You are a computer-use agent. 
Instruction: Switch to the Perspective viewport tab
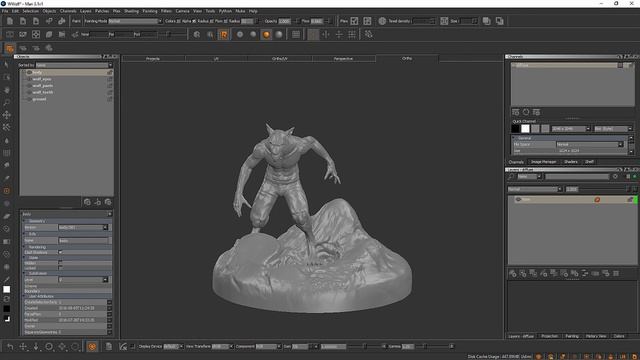[x=343, y=59]
